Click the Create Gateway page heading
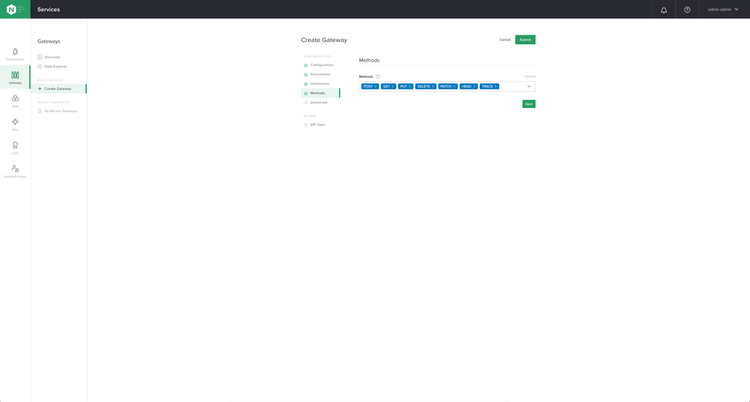Image resolution: width=750 pixels, height=402 pixels. coord(324,40)
